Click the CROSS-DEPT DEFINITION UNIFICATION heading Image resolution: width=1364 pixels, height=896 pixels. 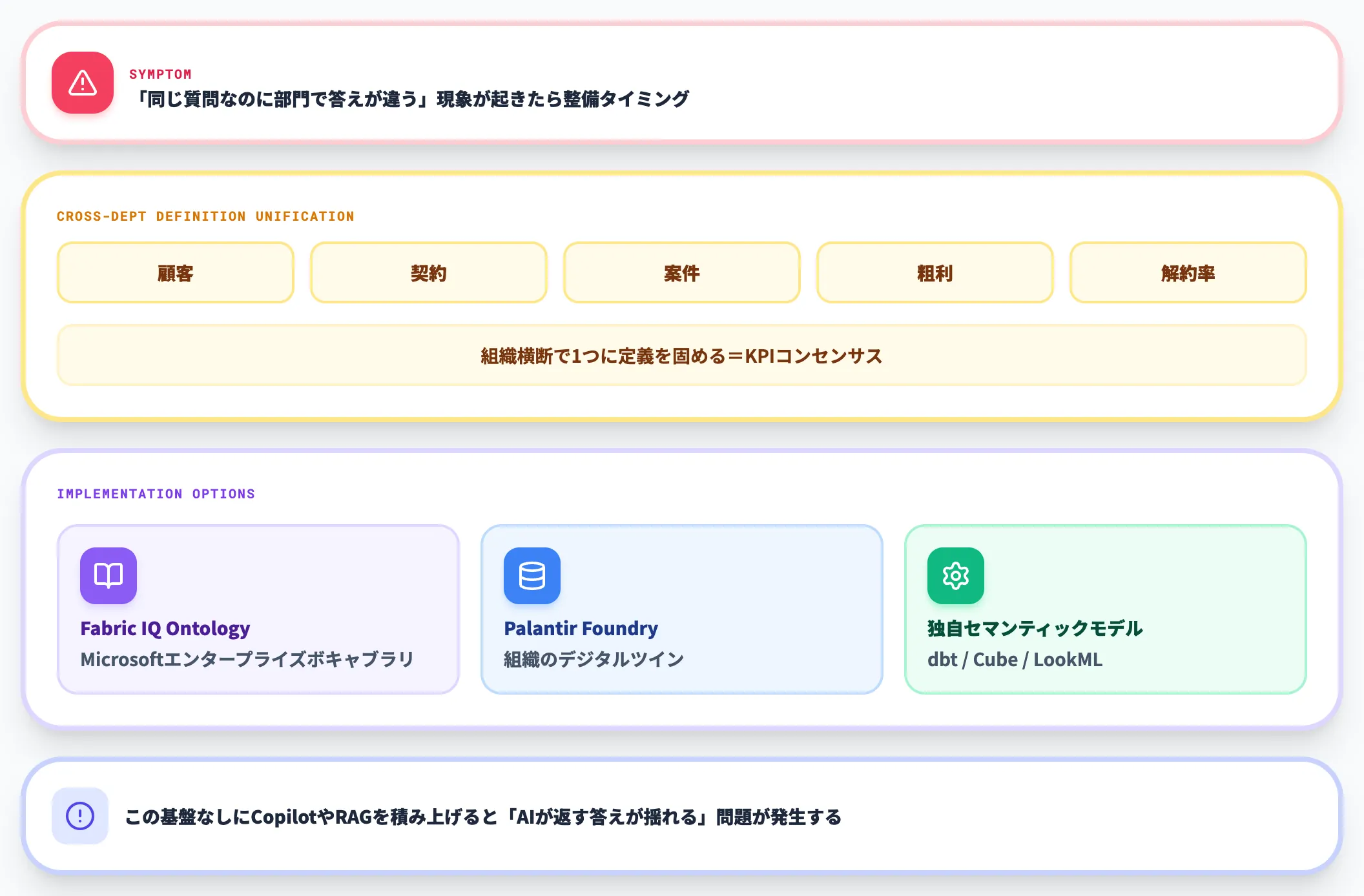pos(205,216)
